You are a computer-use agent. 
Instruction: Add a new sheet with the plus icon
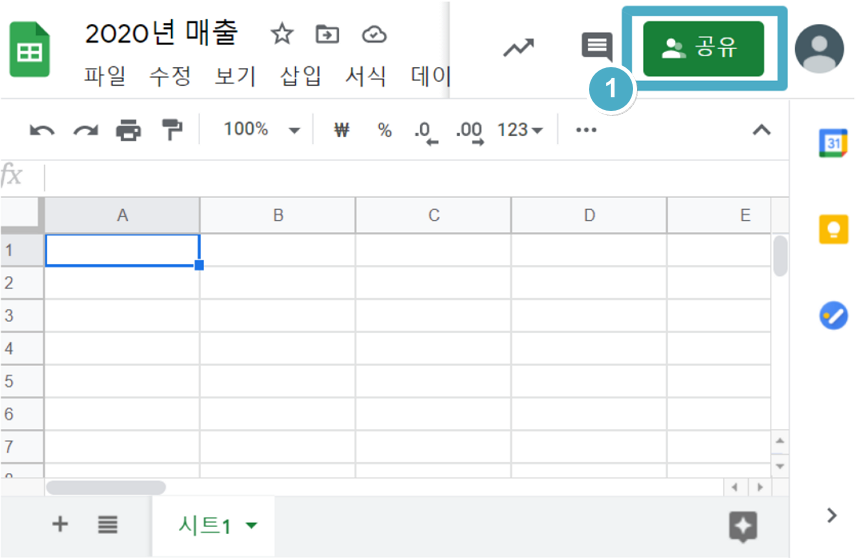[x=60, y=524]
